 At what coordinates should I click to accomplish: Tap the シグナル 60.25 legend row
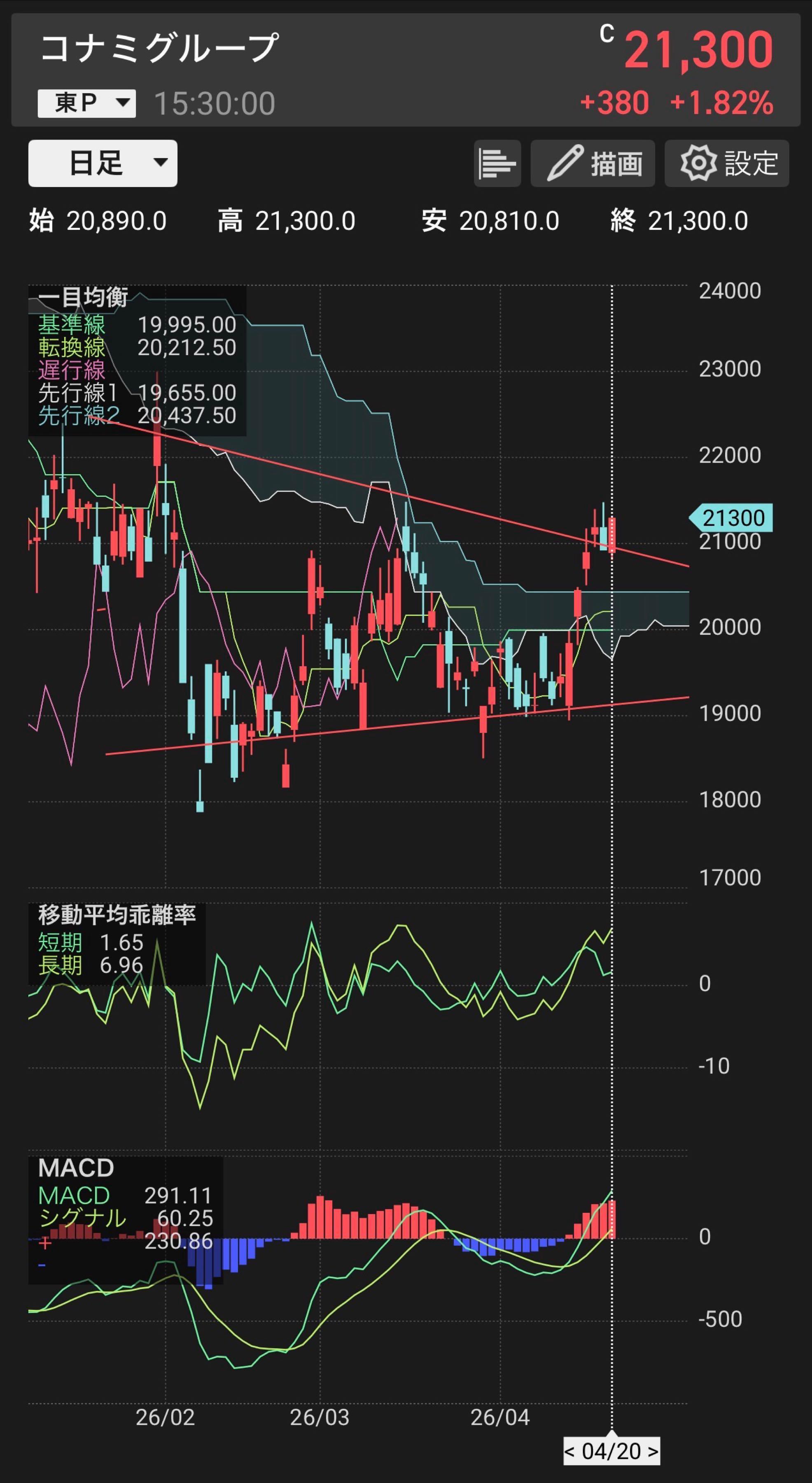tap(126, 1218)
